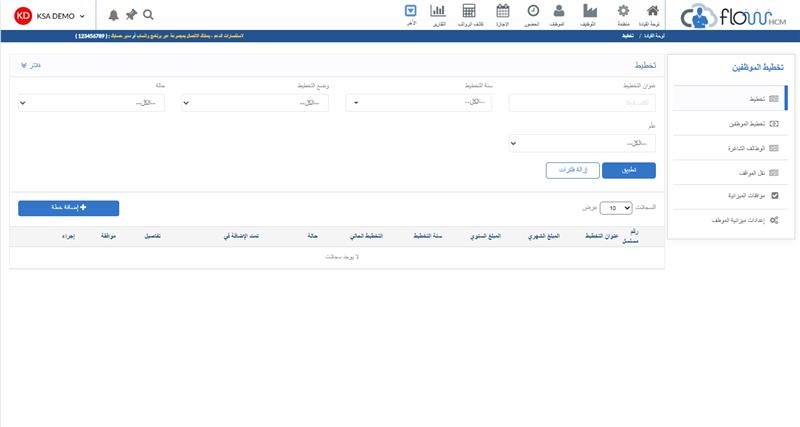This screenshot has height=427, width=800.
Task: Open the leave calendar icon
Action: point(503,11)
